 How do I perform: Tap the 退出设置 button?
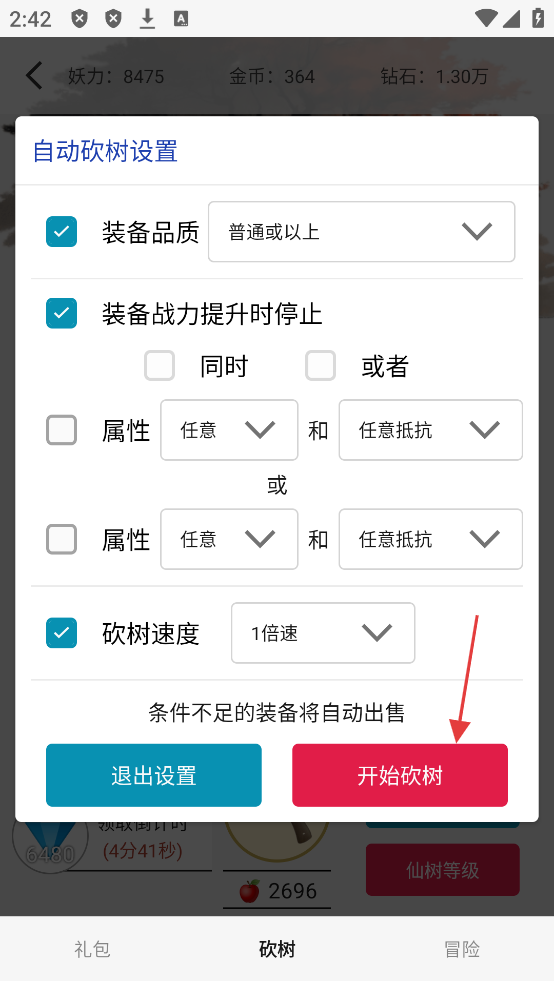154,776
